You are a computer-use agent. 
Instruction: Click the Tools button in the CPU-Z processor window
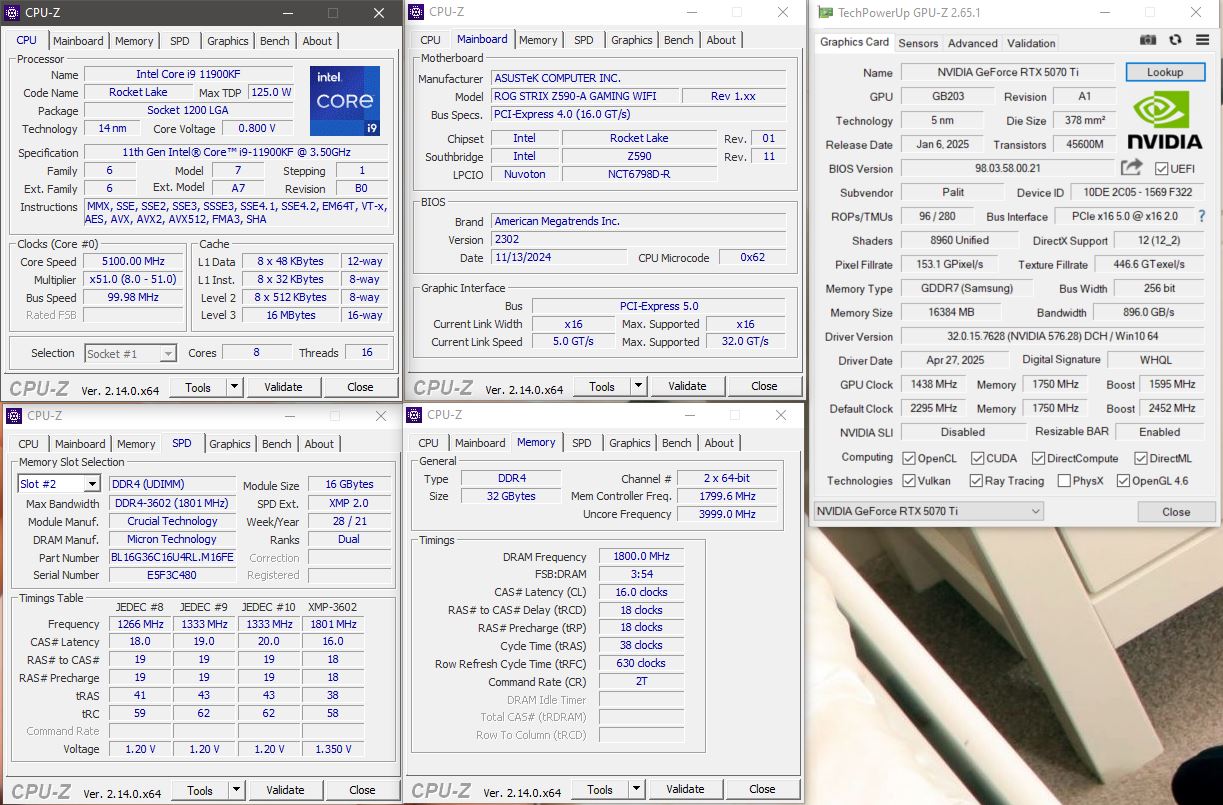point(198,387)
